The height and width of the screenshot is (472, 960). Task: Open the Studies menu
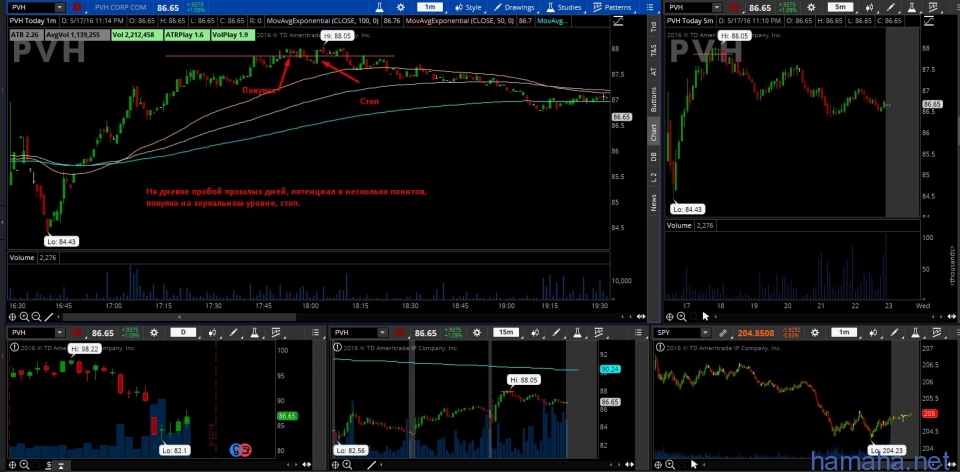click(564, 7)
